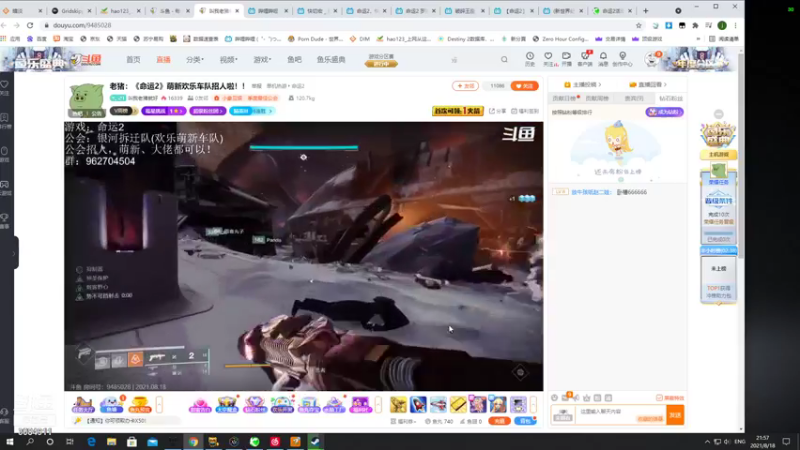Open Douyu search magnifier
The height and width of the screenshot is (450, 800).
pos(504,60)
